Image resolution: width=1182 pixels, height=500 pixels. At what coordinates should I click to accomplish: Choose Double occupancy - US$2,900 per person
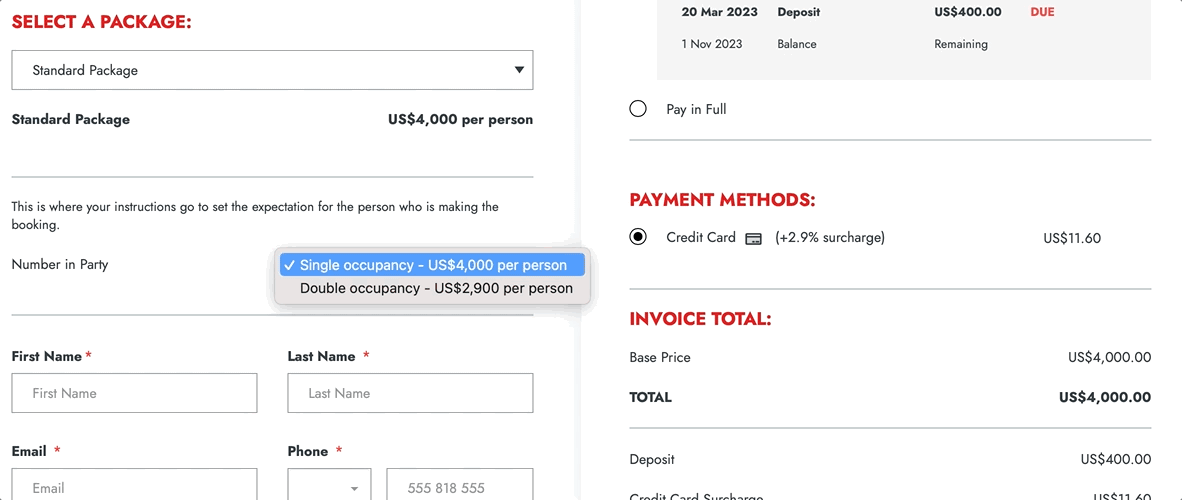tap(433, 288)
